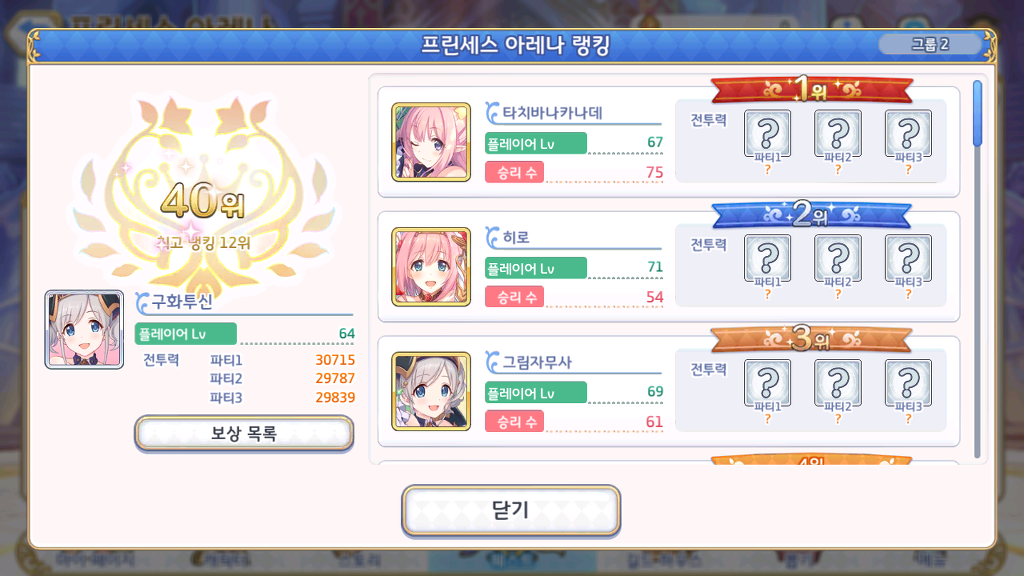Click 2nd place hidden 파티1 icon

767,259
